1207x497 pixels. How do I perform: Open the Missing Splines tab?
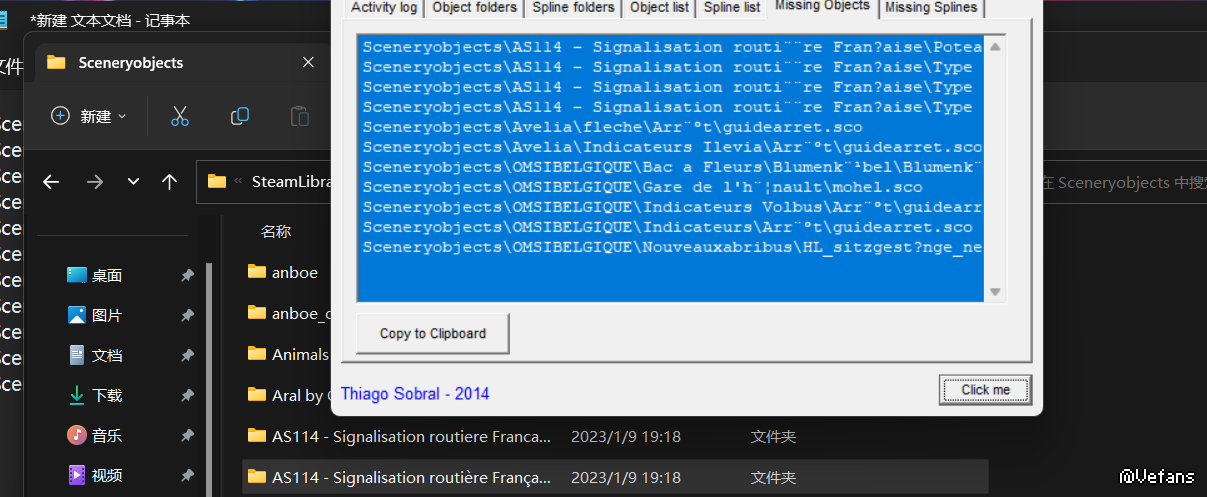point(932,8)
